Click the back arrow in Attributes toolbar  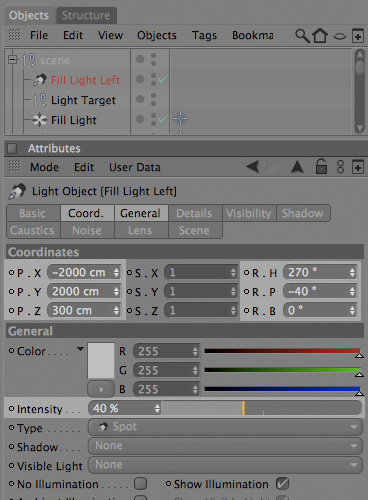click(252, 166)
